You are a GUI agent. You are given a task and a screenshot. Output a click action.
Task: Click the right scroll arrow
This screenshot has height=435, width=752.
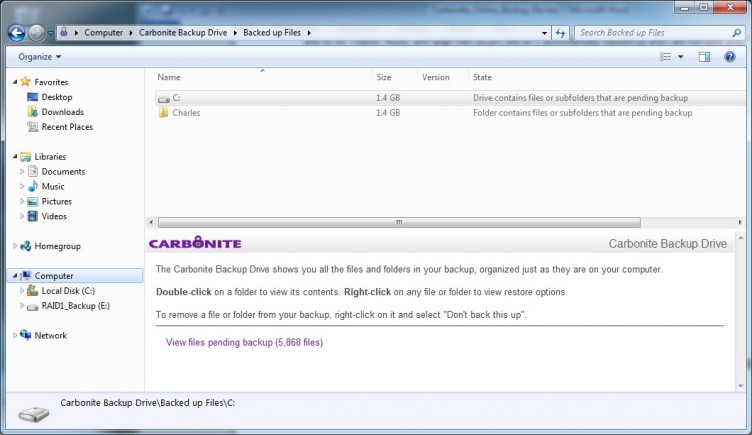[740, 223]
